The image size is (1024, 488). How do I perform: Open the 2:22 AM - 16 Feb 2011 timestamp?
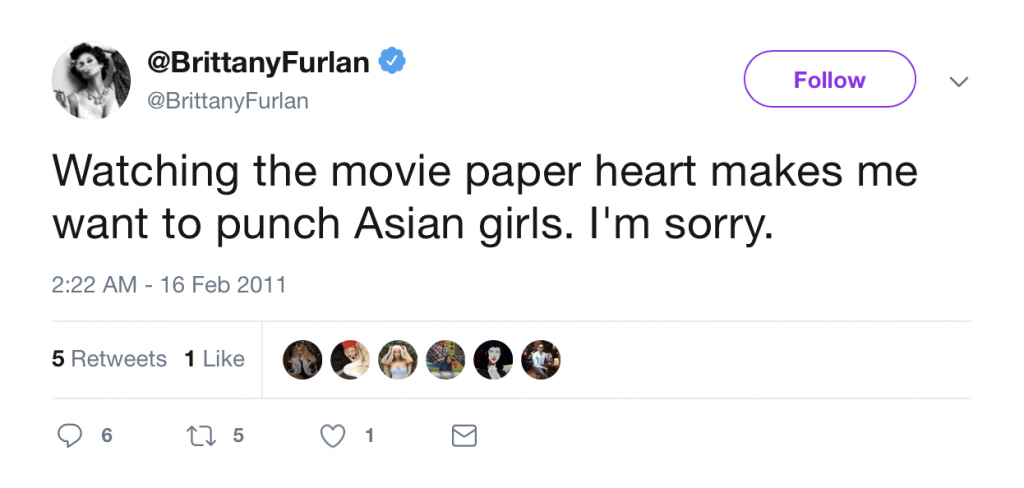tap(168, 285)
